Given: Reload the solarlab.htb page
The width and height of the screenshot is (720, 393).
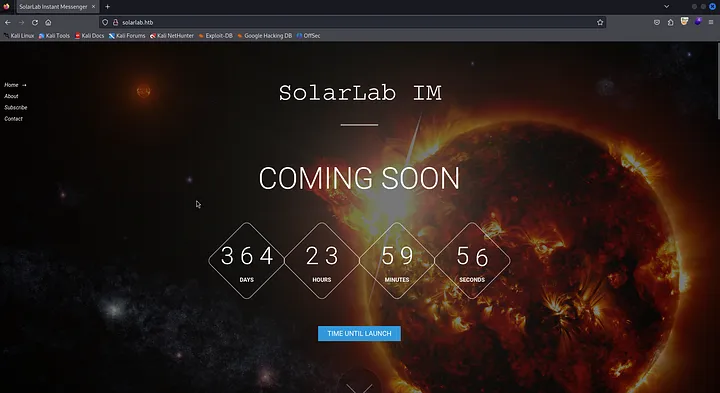Looking at the screenshot, I should pyautogui.click(x=35, y=22).
